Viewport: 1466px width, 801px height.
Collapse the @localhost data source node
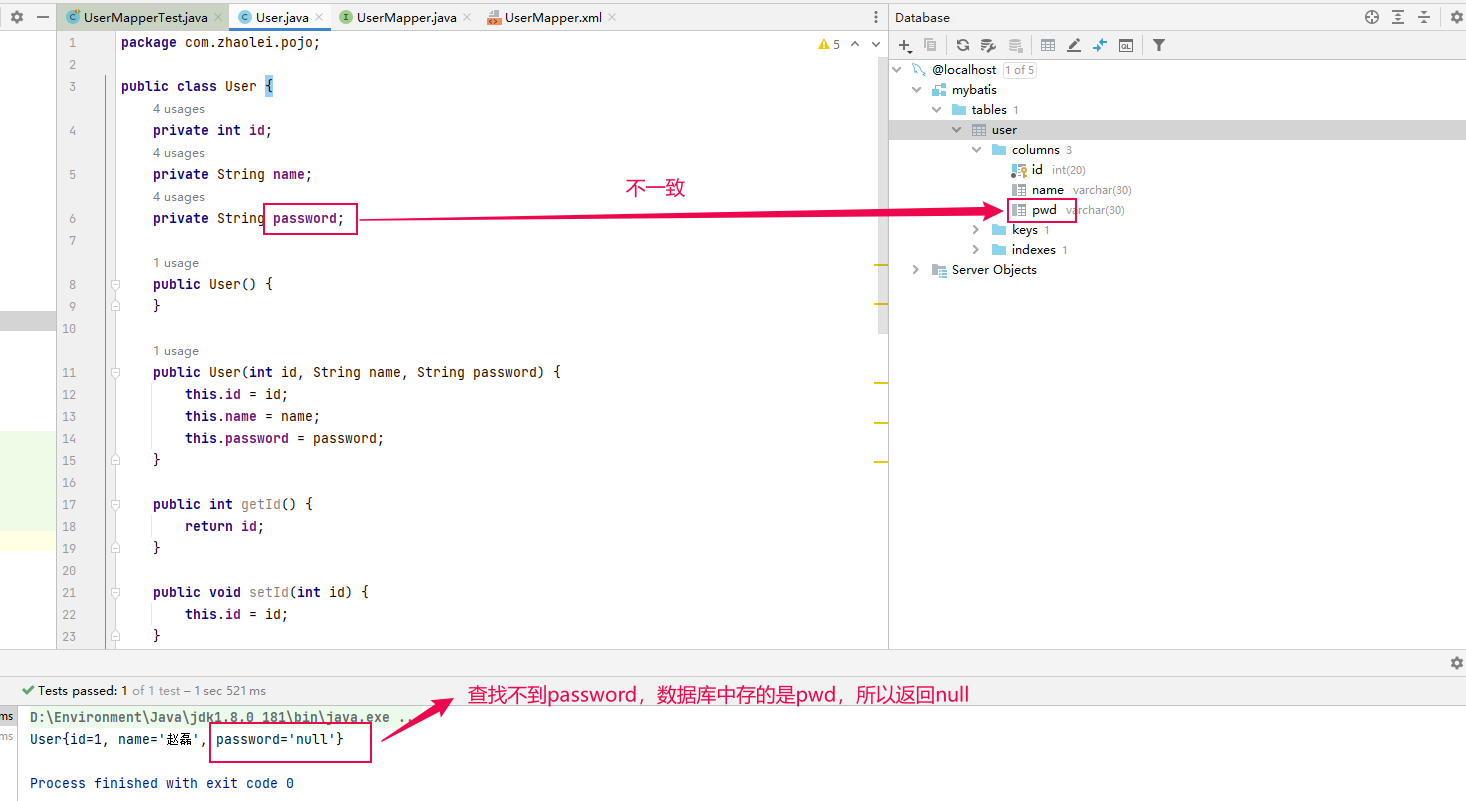click(897, 70)
